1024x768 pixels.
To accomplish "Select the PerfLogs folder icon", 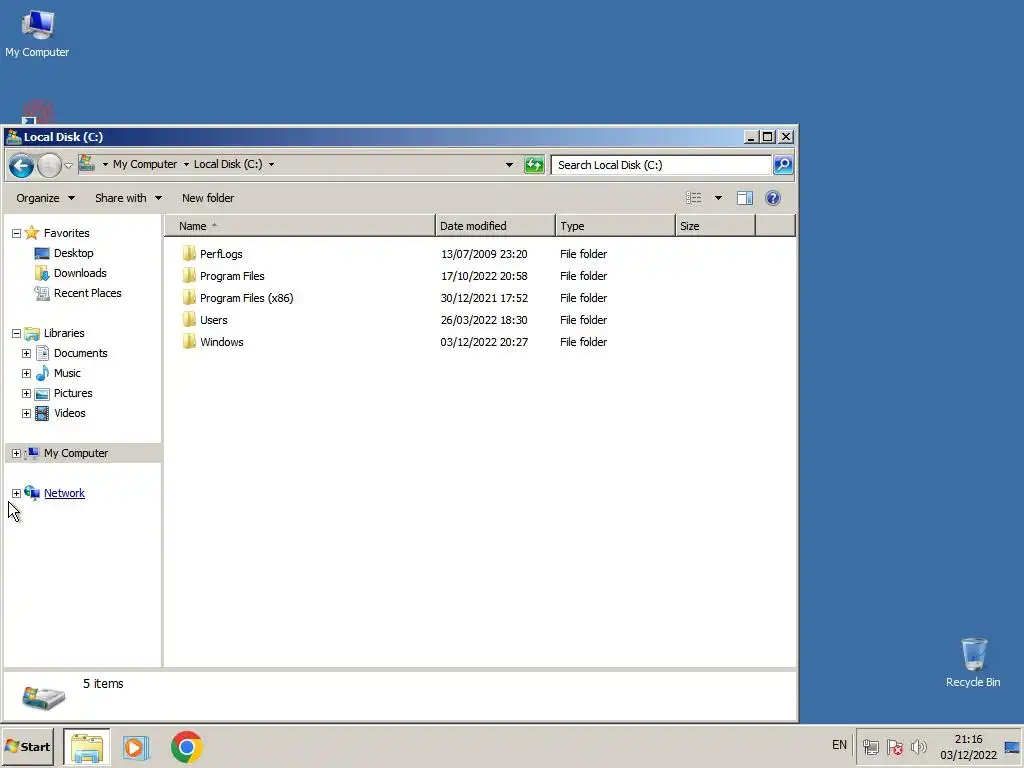I will coord(189,253).
